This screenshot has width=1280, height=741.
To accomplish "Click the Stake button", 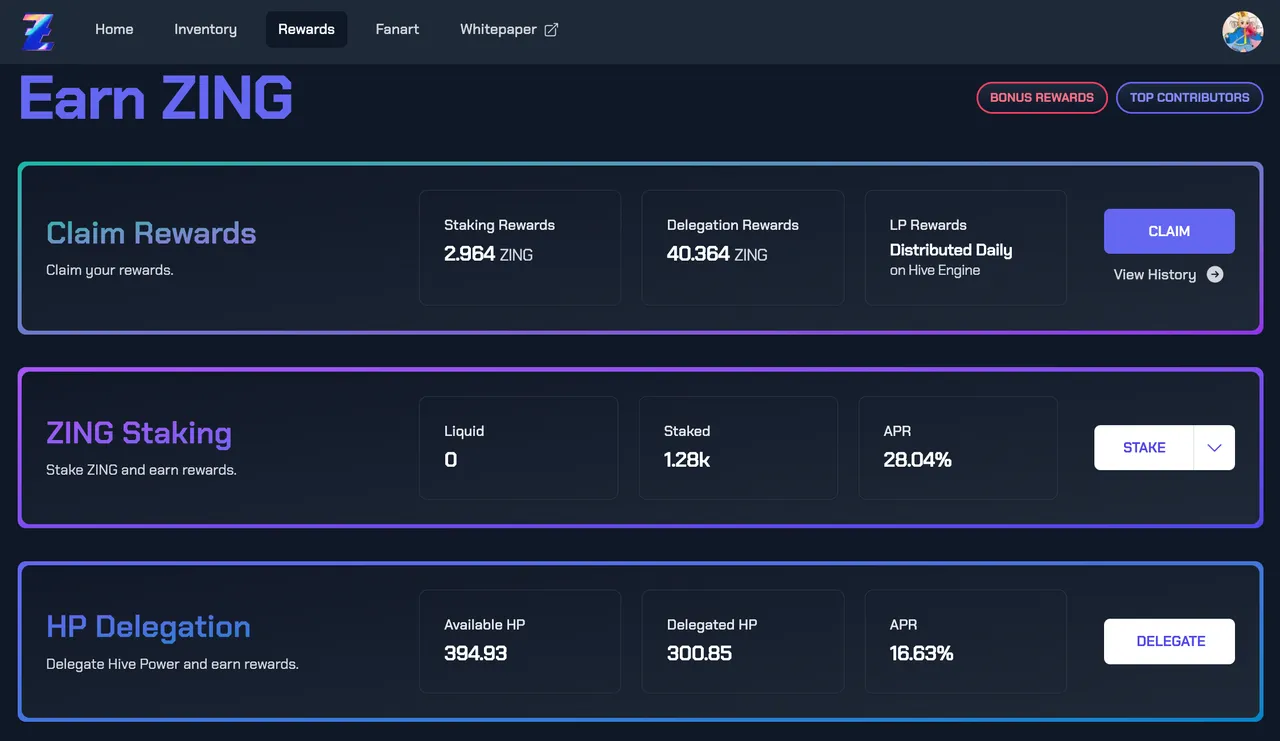I will (1144, 448).
